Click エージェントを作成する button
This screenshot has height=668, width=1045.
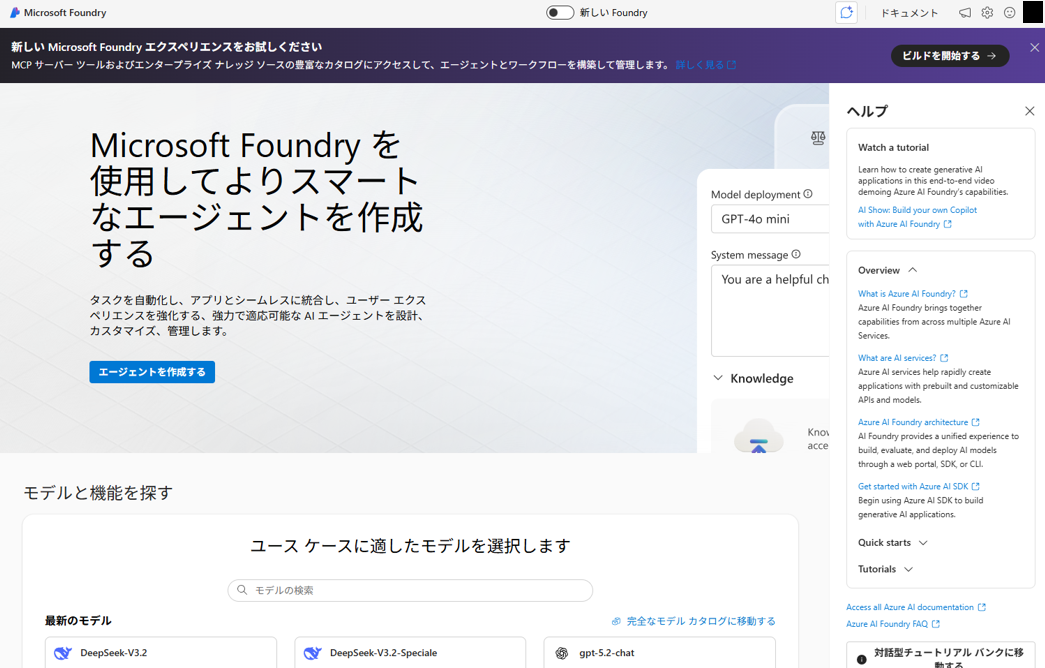(152, 372)
